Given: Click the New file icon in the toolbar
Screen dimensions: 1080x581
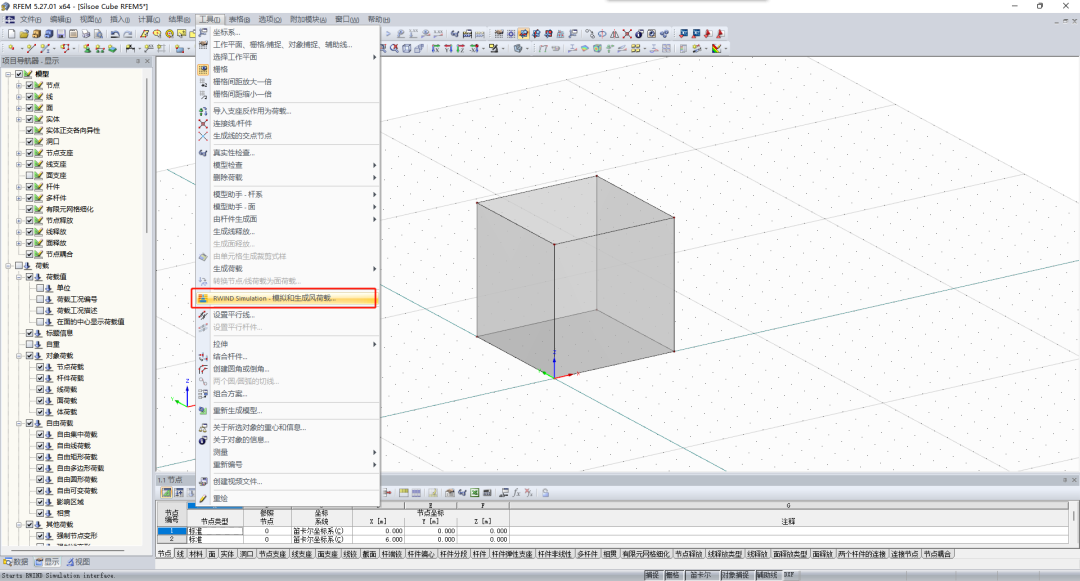Looking at the screenshot, I should [12, 33].
